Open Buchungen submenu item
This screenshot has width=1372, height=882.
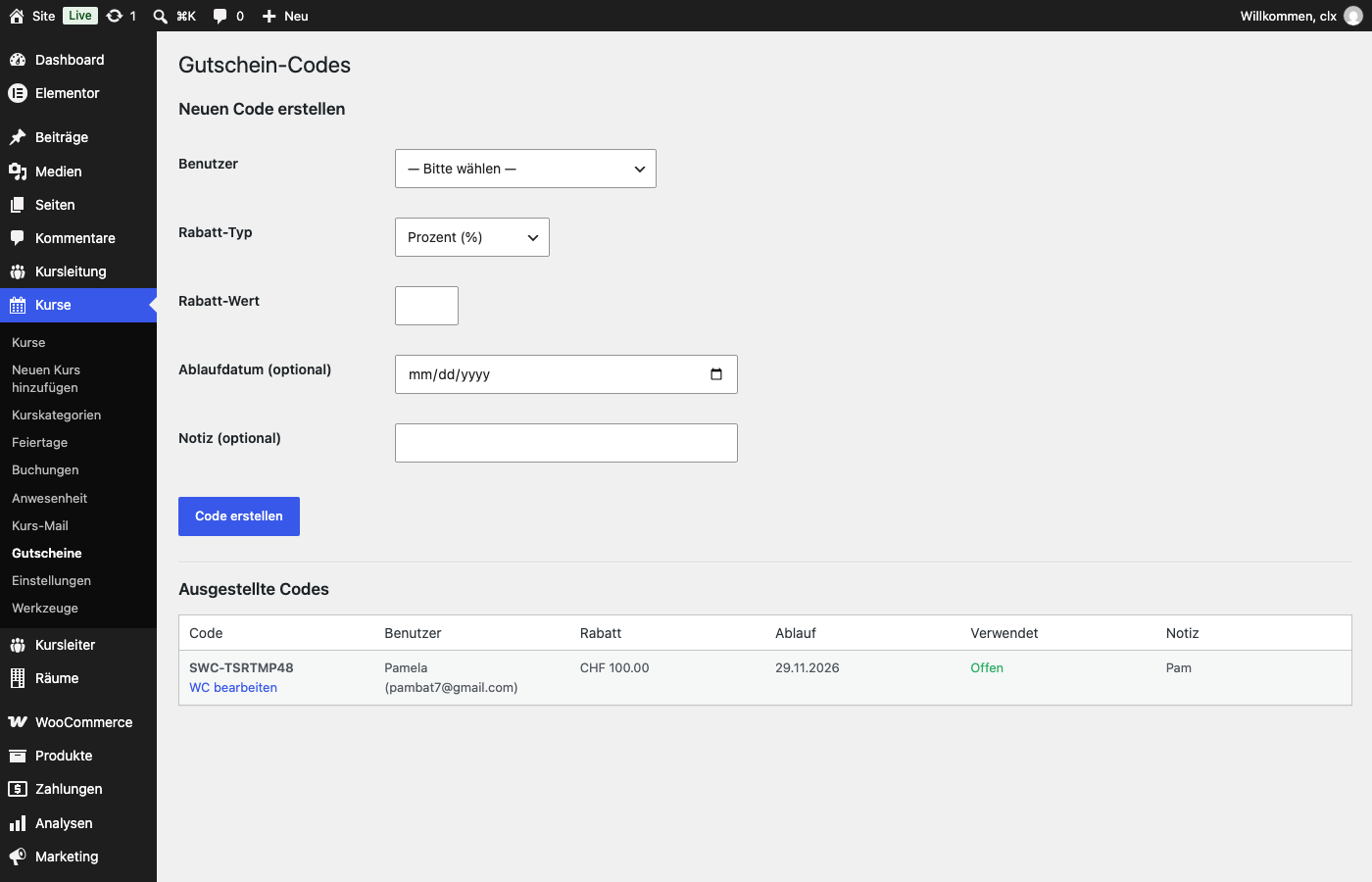(45, 470)
